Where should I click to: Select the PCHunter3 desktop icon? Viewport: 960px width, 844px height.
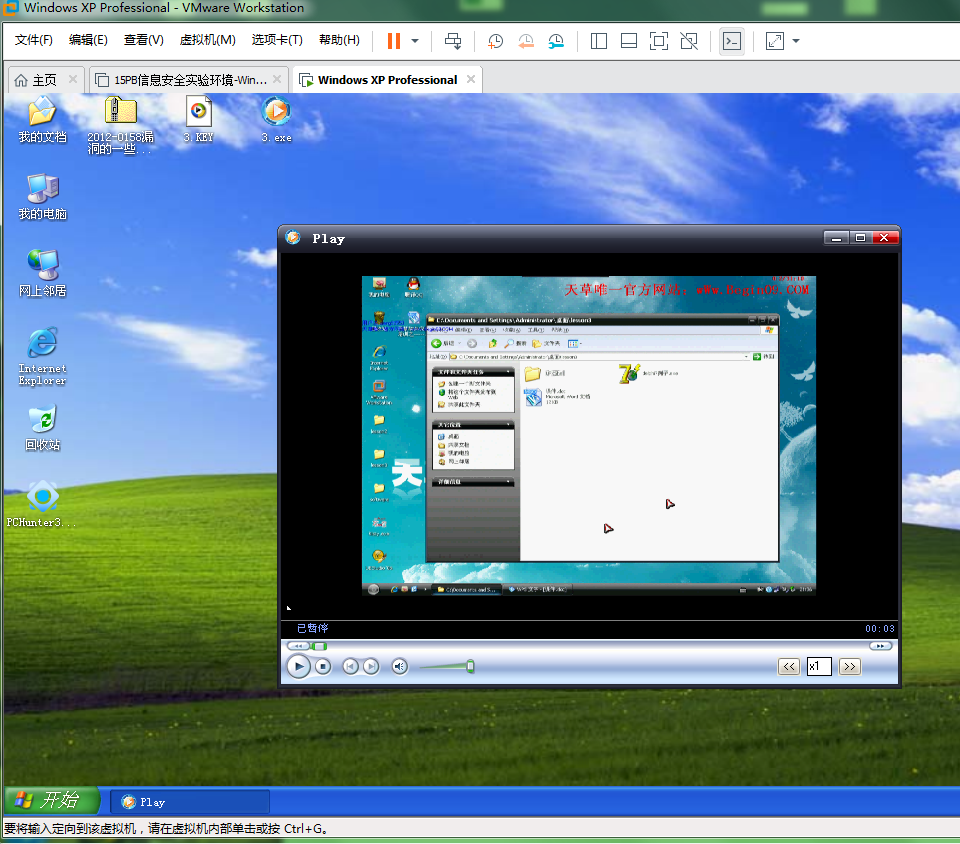click(42, 505)
